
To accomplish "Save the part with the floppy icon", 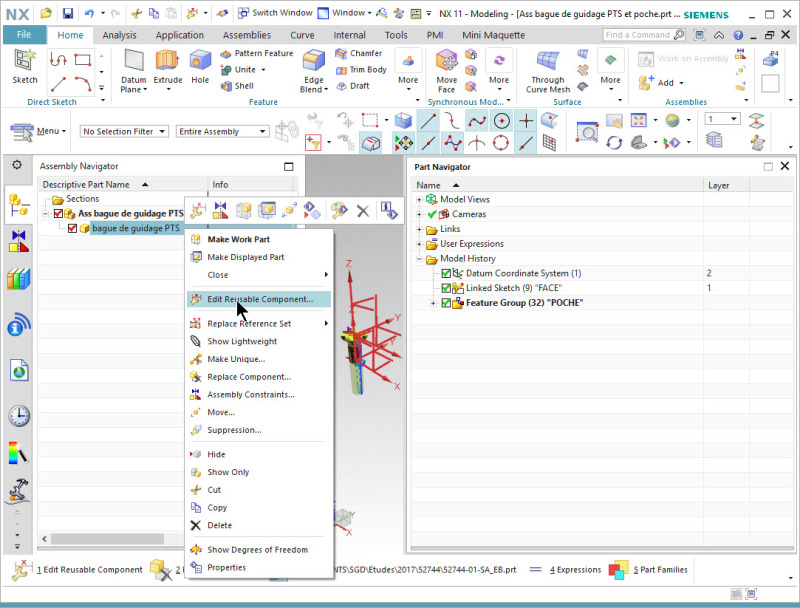I will click(67, 13).
